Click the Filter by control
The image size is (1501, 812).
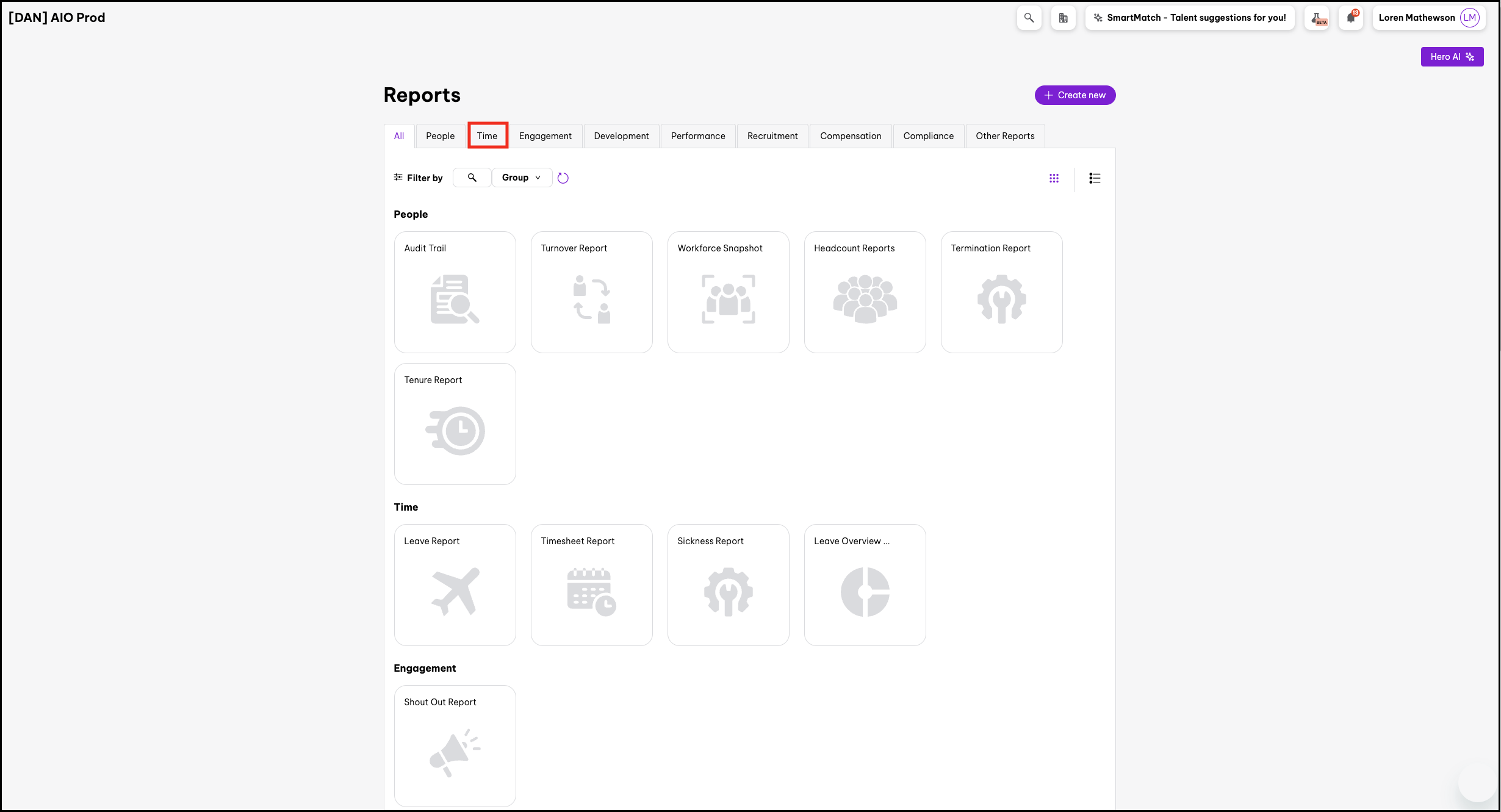419,178
